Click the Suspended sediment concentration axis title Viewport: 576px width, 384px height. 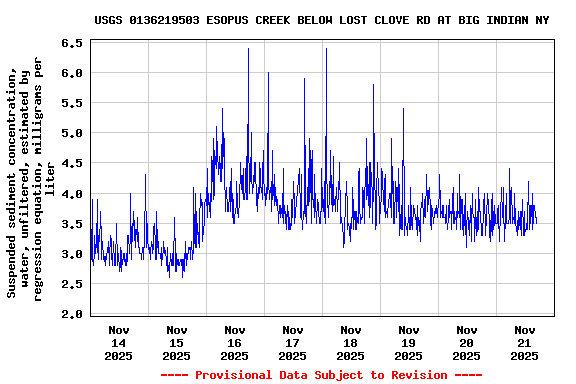(31, 178)
